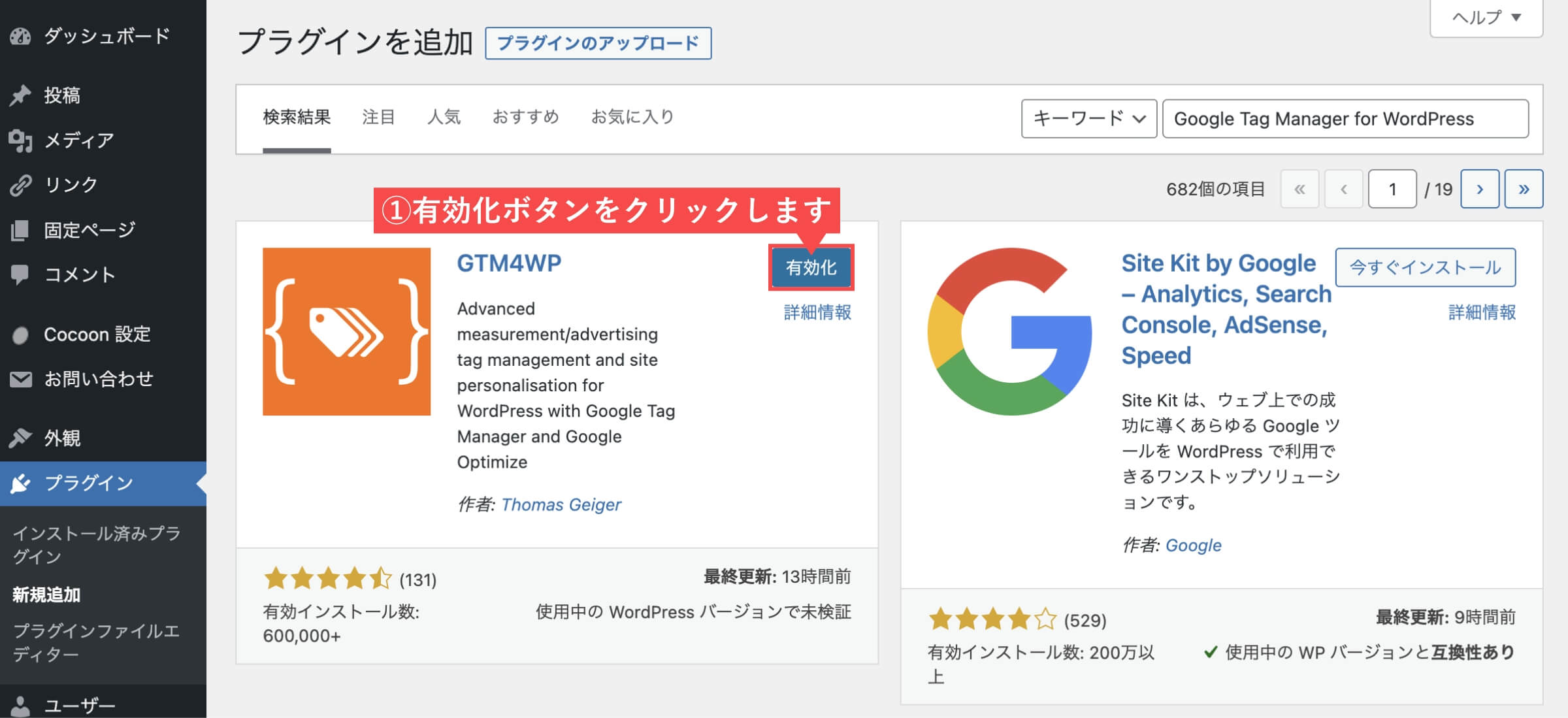Image resolution: width=1568 pixels, height=718 pixels.
Task: Click the pushpin icon beside 投稿
Action: (20, 95)
